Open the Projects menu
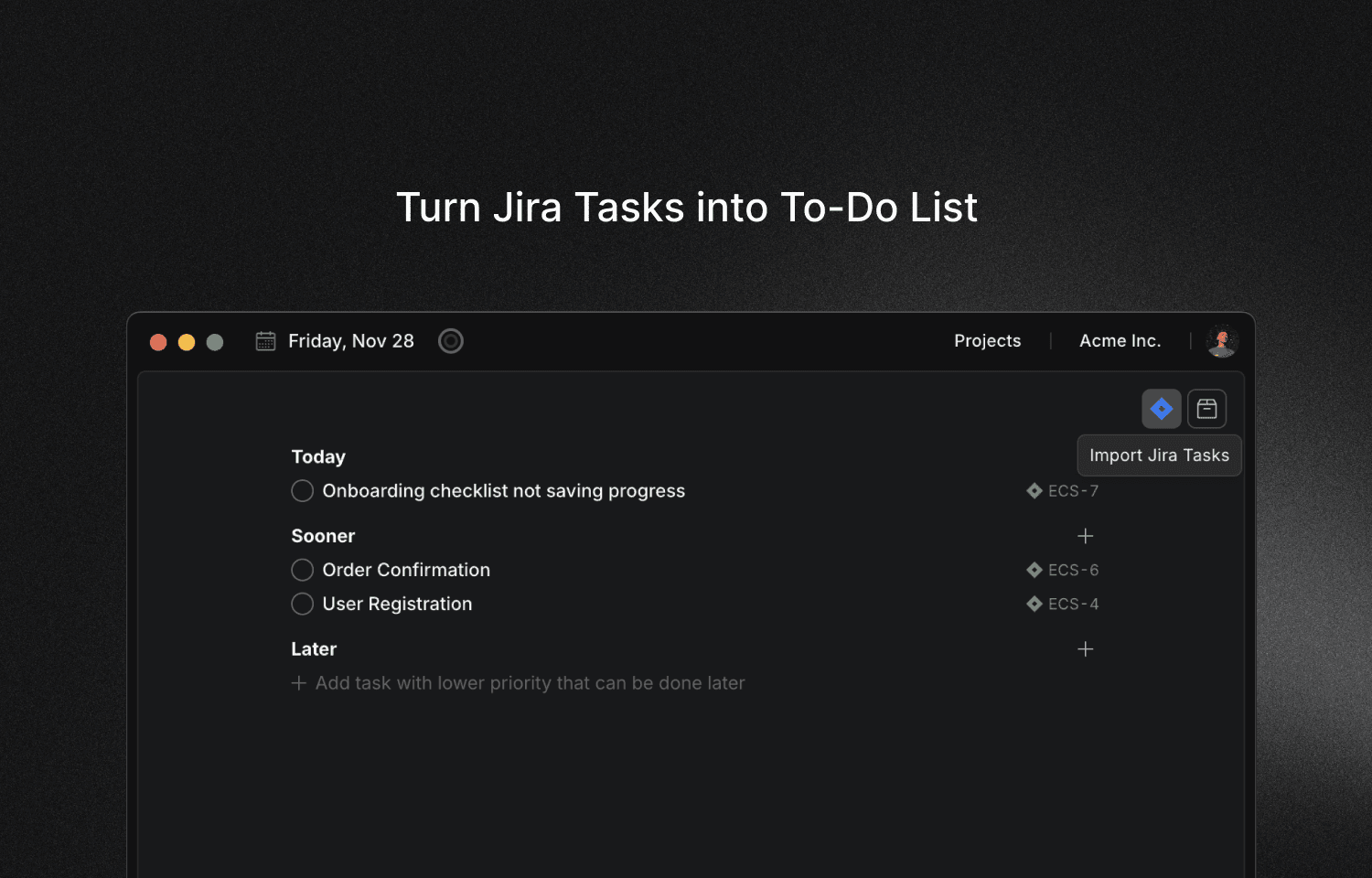The height and width of the screenshot is (878, 1372). [x=987, y=340]
